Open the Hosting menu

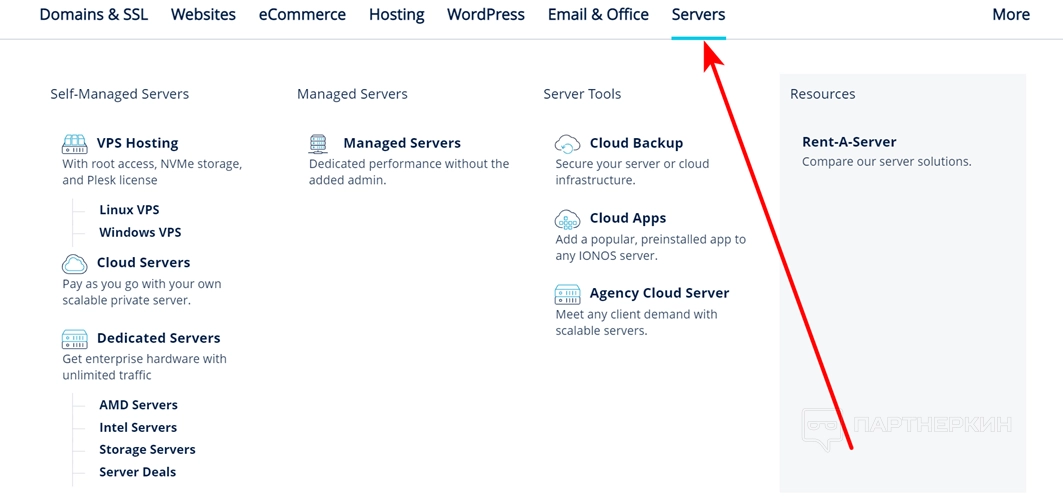click(397, 14)
